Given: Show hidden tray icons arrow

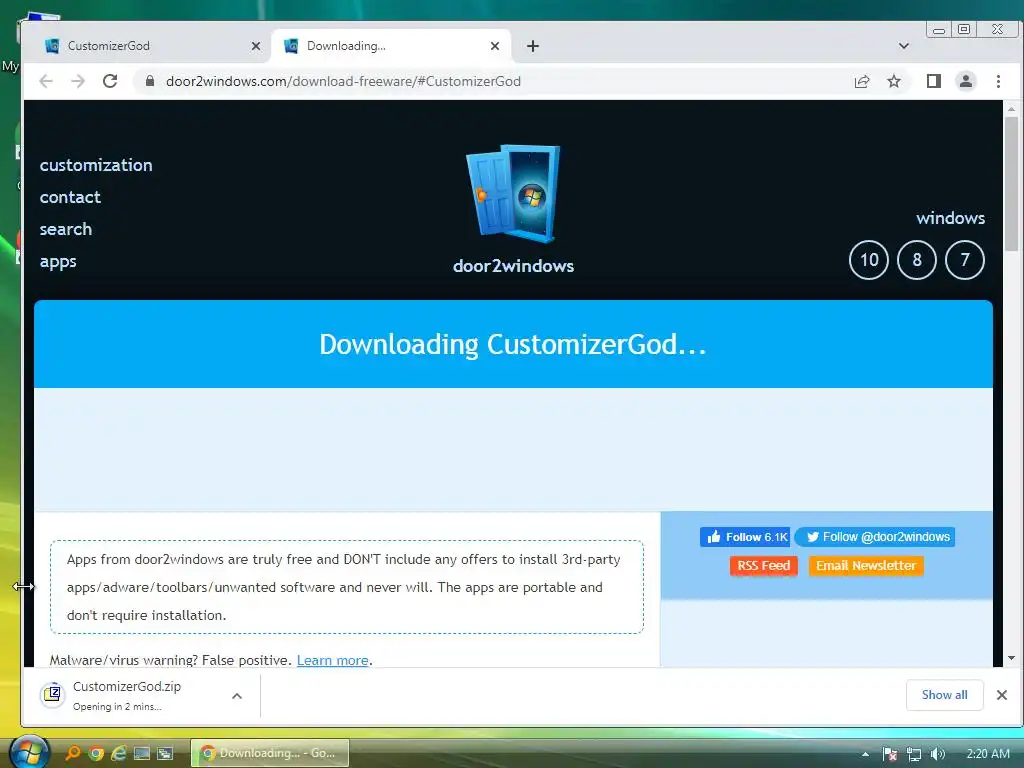Looking at the screenshot, I should pyautogui.click(x=865, y=754).
